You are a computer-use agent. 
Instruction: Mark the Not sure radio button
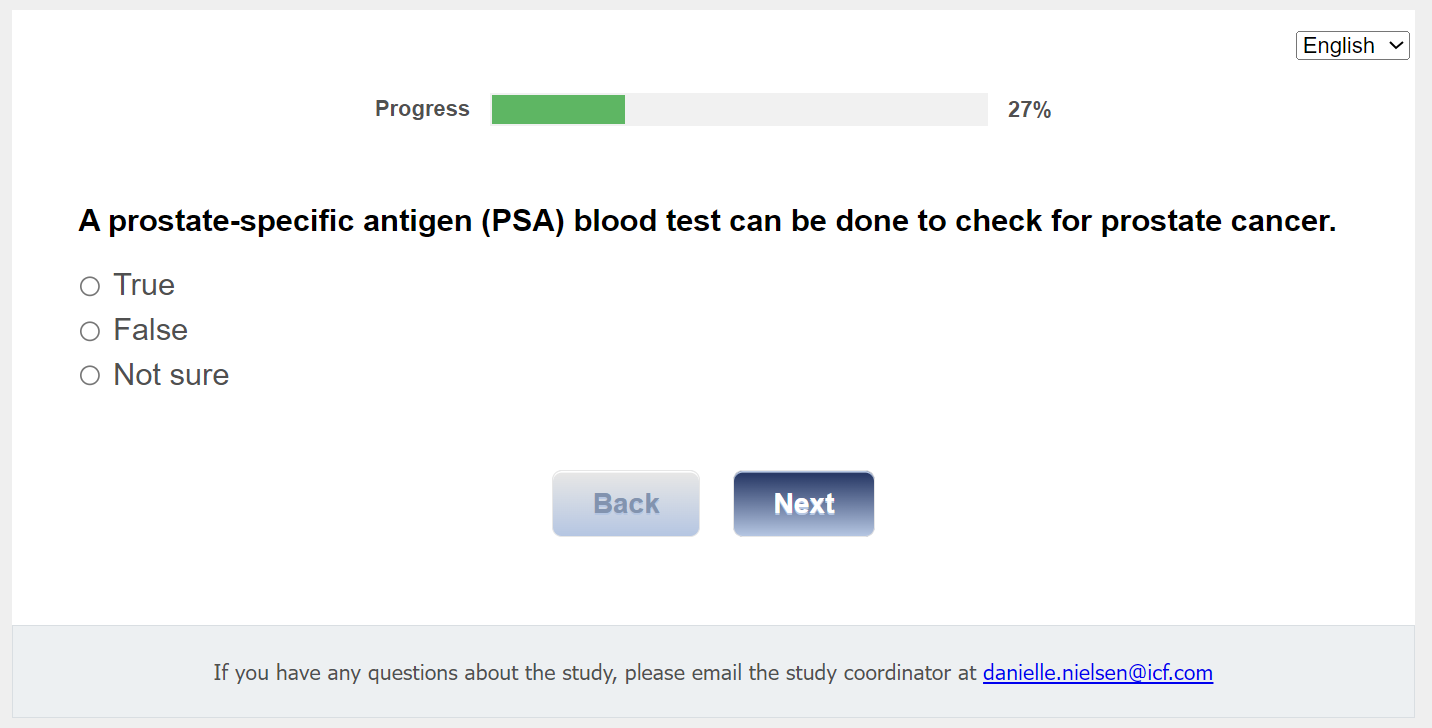point(90,376)
